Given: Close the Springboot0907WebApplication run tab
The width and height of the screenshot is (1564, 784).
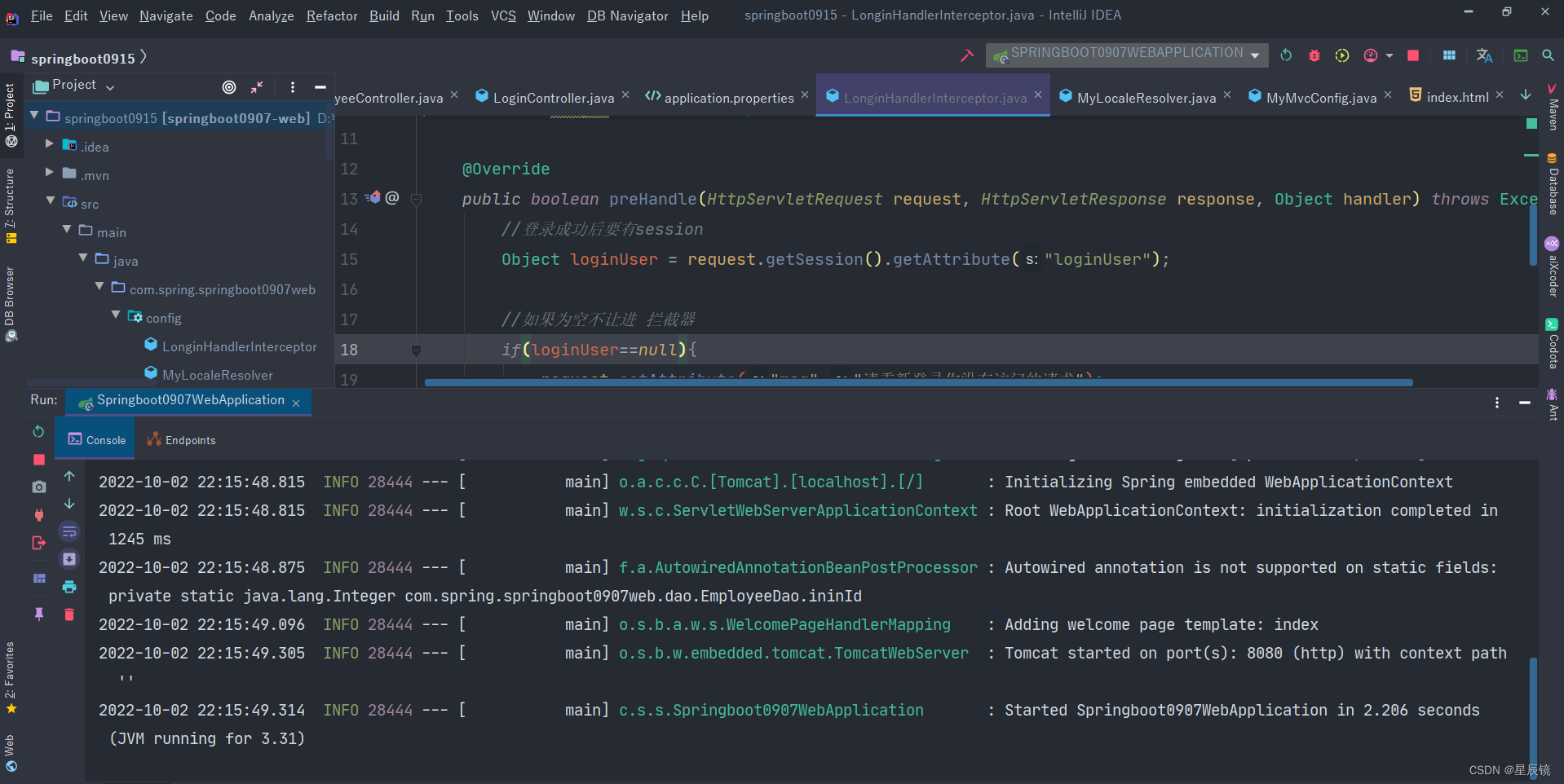Looking at the screenshot, I should (296, 403).
